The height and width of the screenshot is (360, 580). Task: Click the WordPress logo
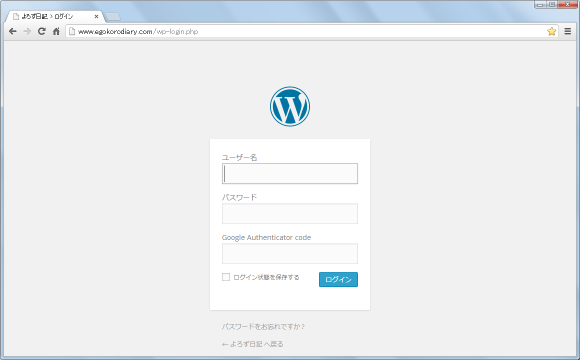point(290,107)
